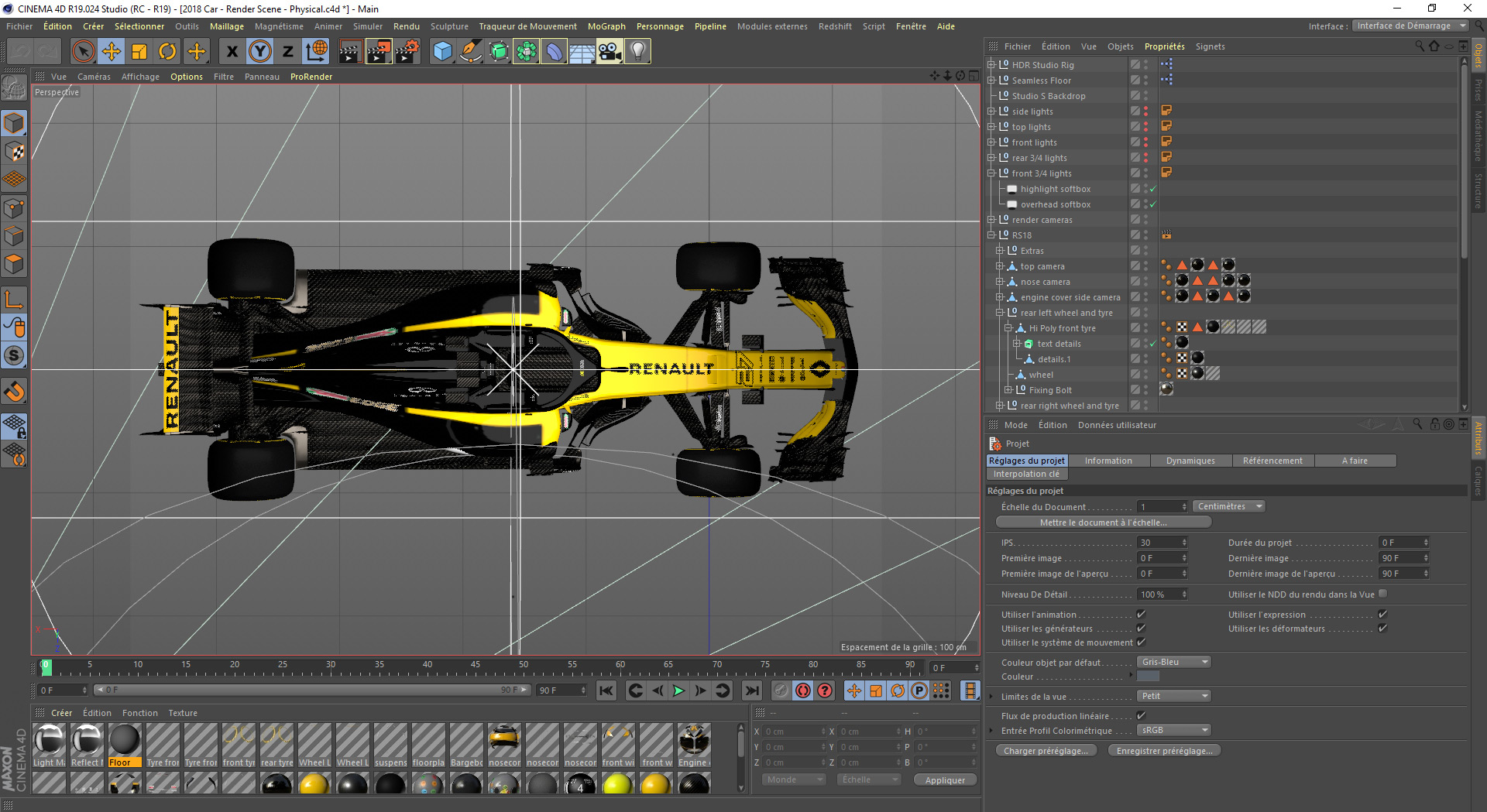Image resolution: width=1487 pixels, height=812 pixels.
Task: Open the Référencement tab
Action: click(x=1272, y=461)
